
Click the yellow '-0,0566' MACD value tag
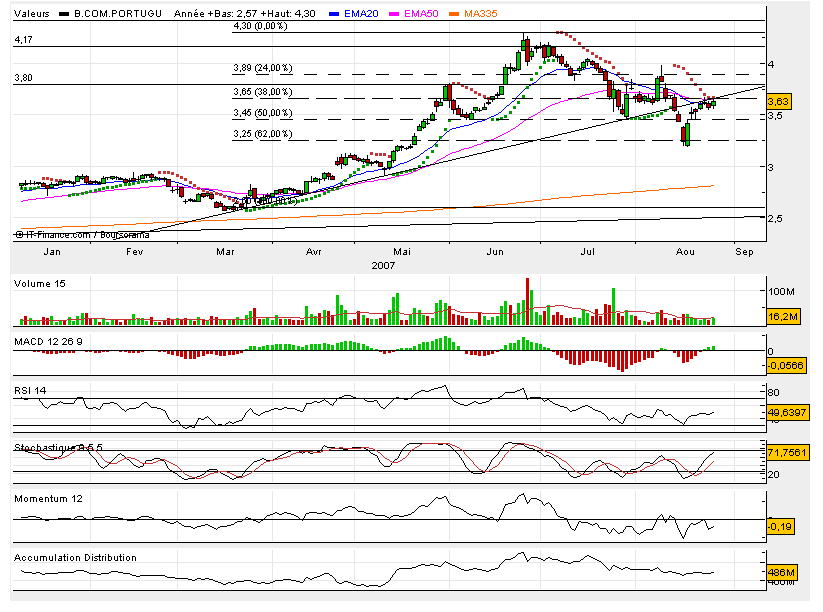[786, 365]
